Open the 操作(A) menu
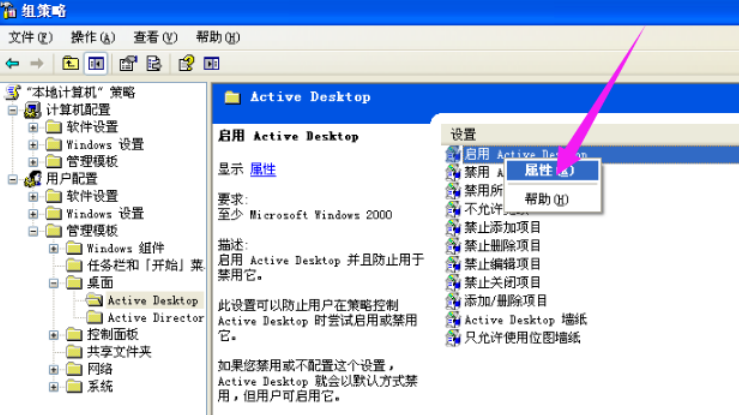Screen dimensions: 739x415 click(84, 38)
